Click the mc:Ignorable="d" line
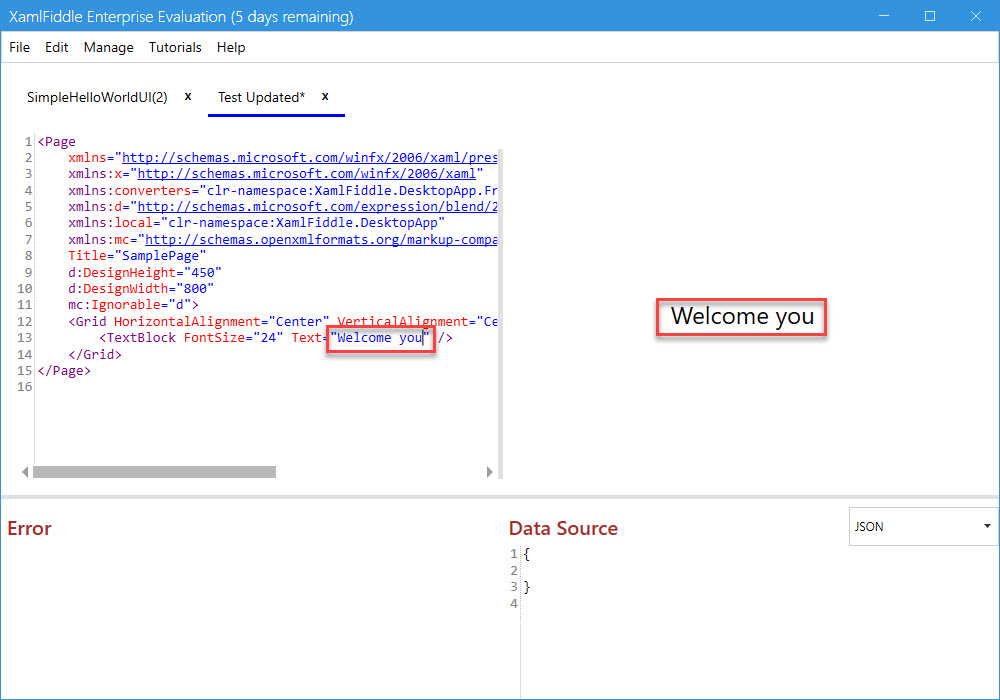This screenshot has width=1000, height=700. [x=133, y=305]
